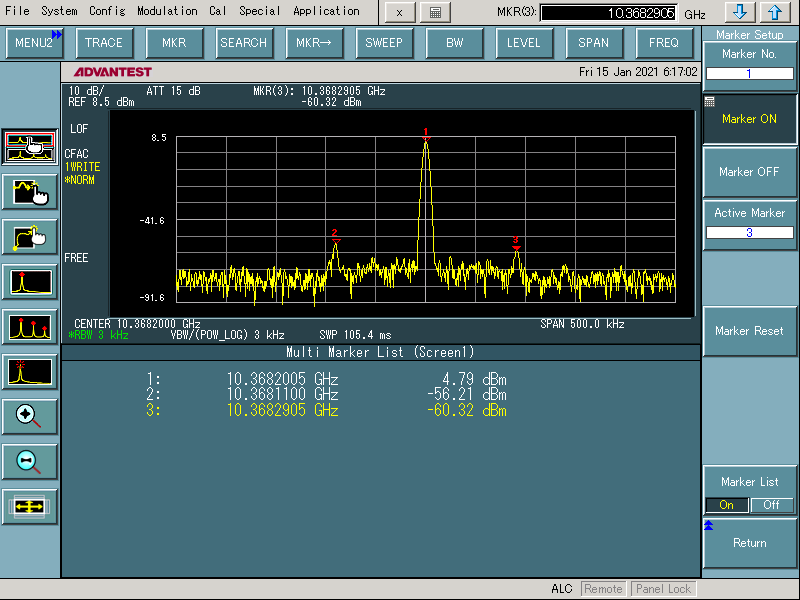Click the single peak marker icon
The image size is (800, 600).
tap(30, 282)
